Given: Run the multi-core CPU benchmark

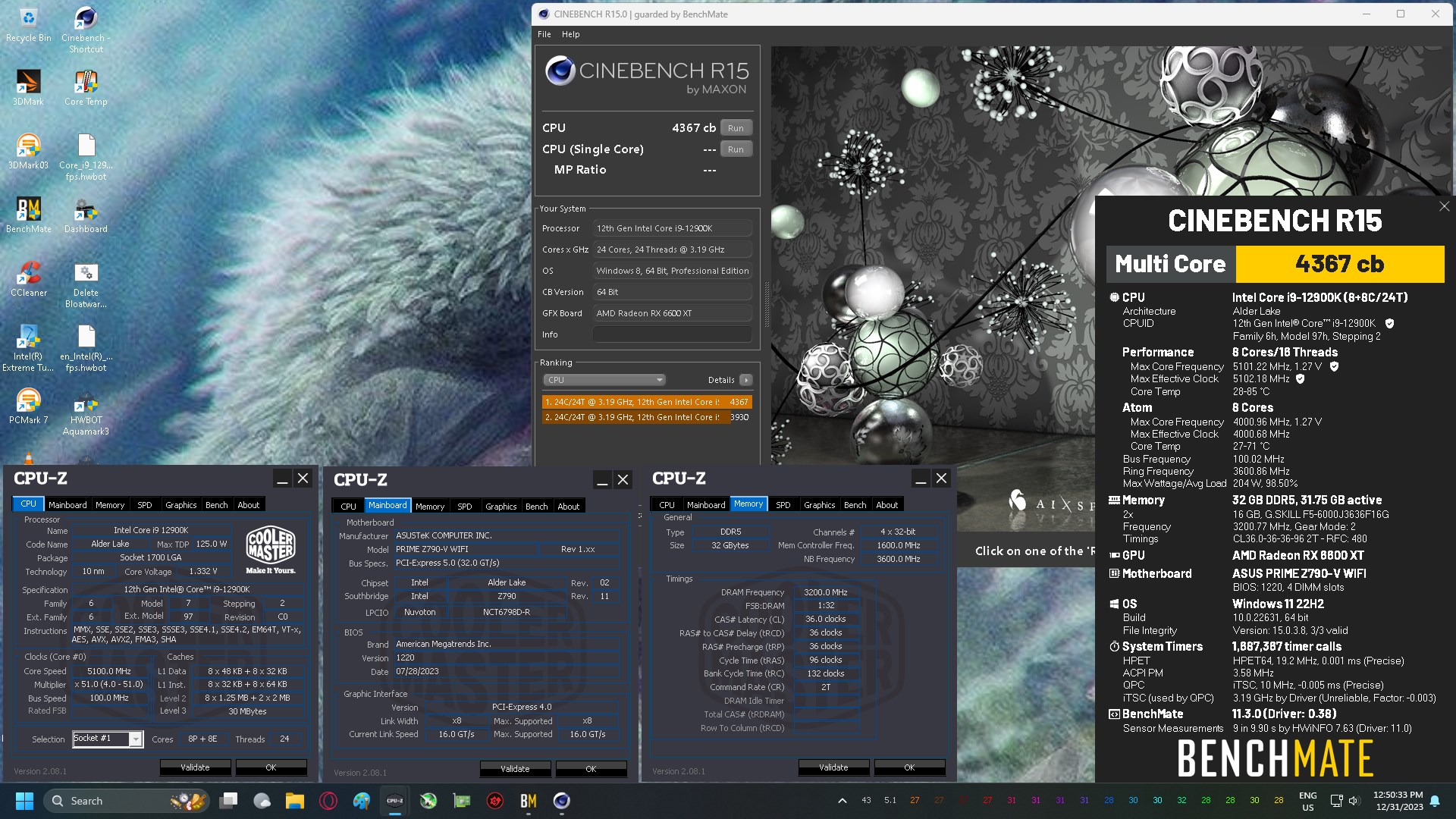Looking at the screenshot, I should click(x=736, y=128).
